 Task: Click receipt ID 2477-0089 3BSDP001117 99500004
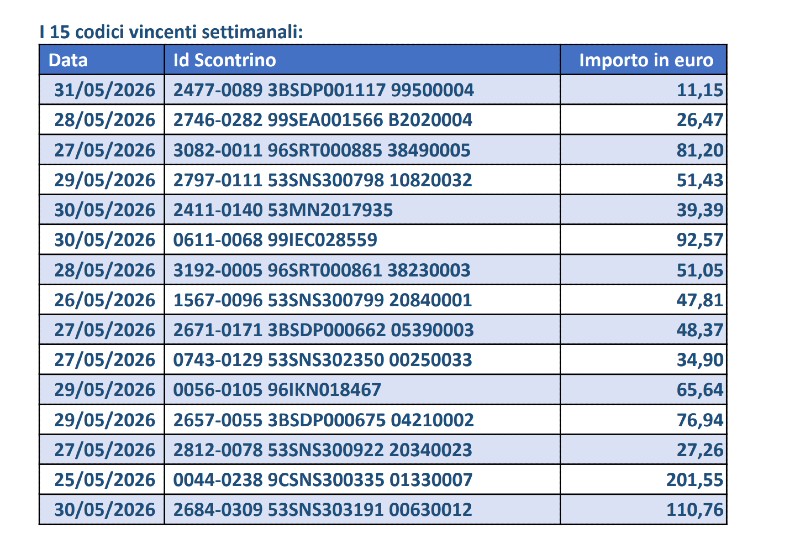coord(323,90)
